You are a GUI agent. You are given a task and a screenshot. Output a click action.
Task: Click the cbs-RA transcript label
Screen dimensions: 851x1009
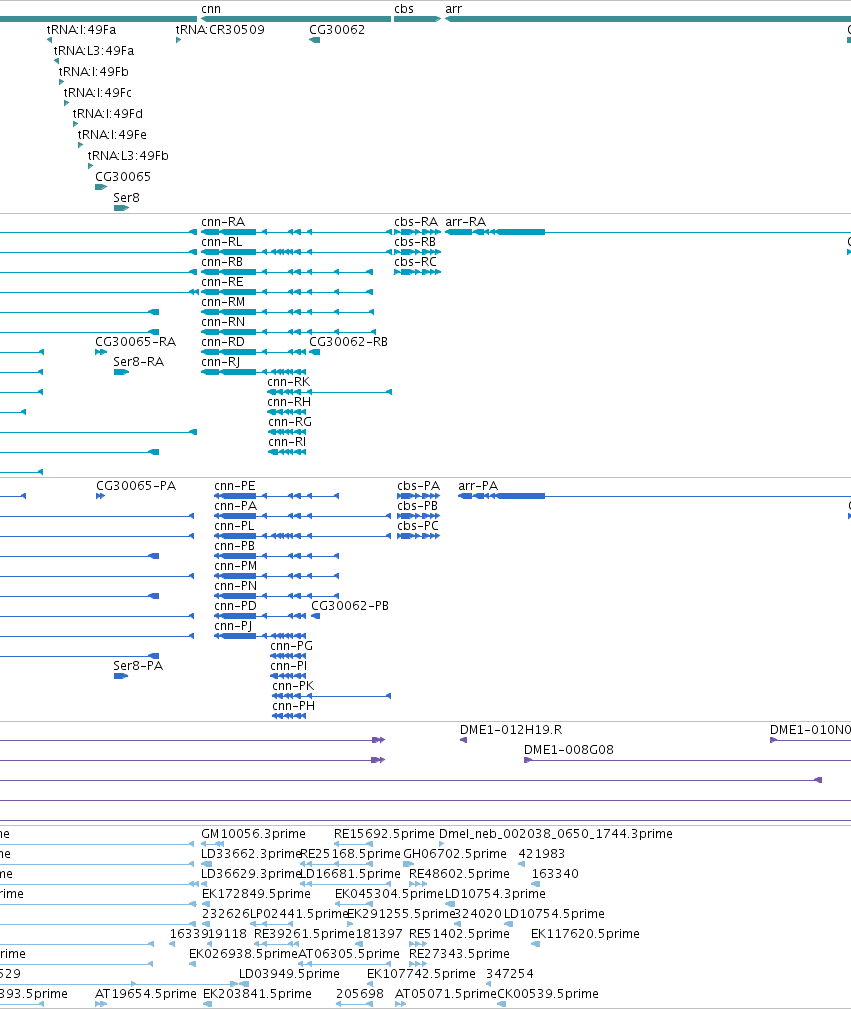coord(416,222)
